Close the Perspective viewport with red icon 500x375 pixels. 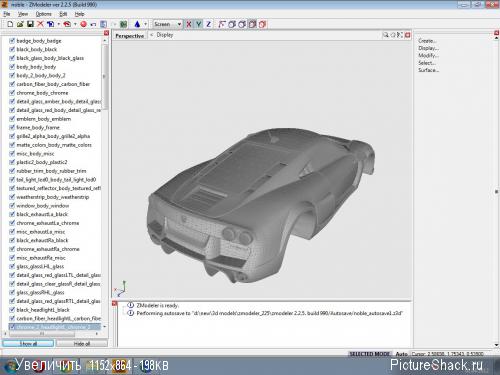[407, 35]
